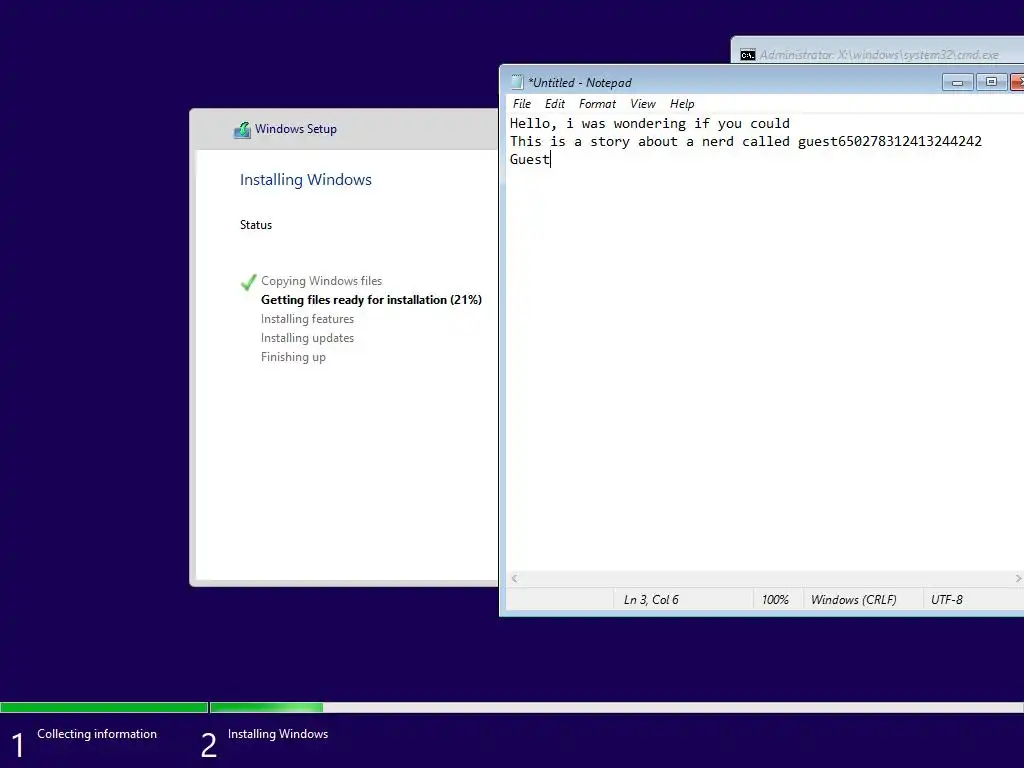Click the Collecting information progress bar segment

(104, 707)
